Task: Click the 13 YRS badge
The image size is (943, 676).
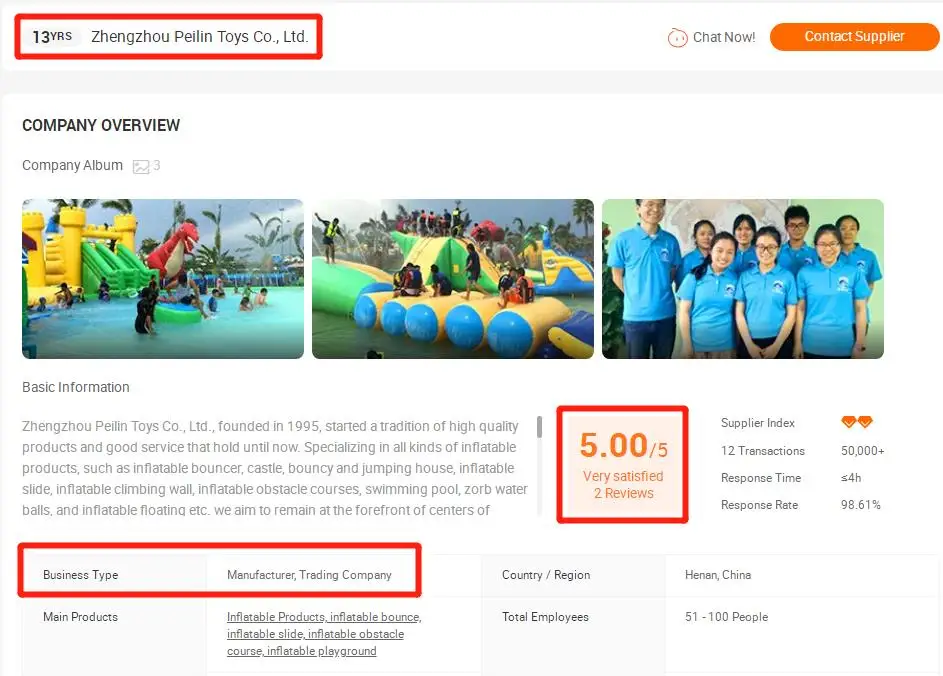Action: (x=52, y=37)
